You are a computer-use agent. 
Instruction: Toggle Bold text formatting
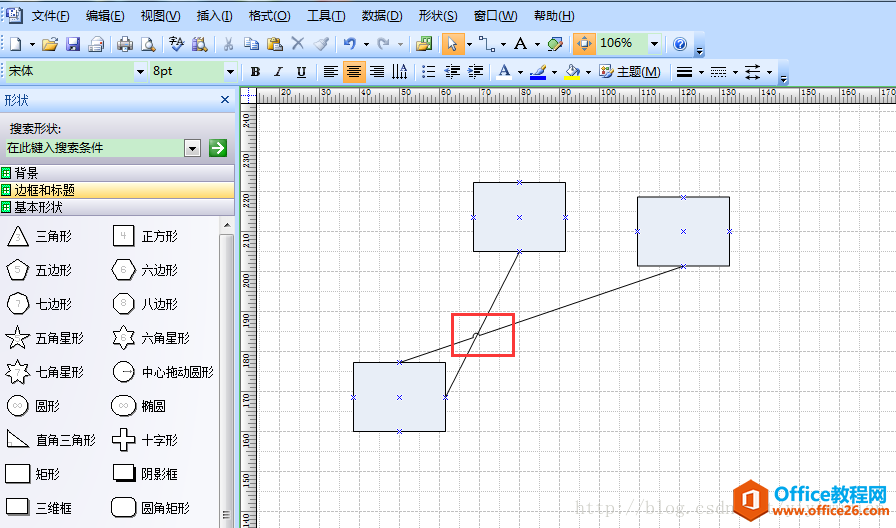click(255, 72)
